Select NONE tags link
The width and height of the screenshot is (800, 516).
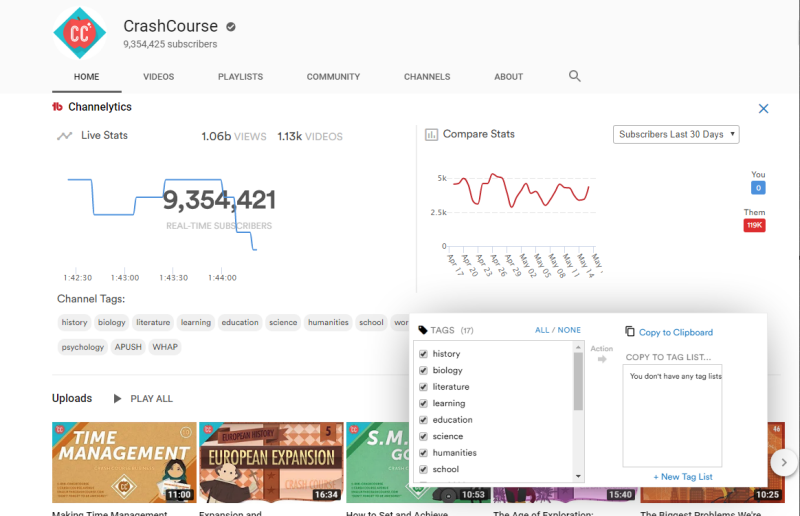click(569, 330)
